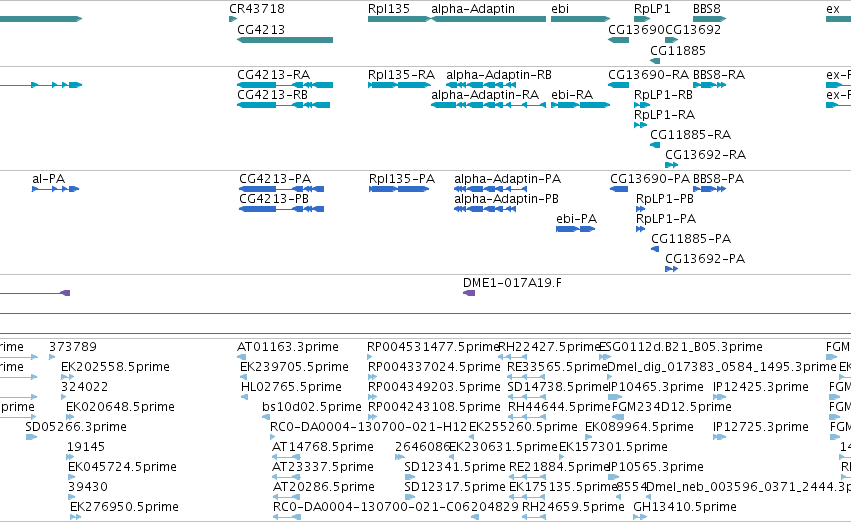Viewport: 851px width, 522px height.
Task: Click the EK089964.5prime EST
Action: tap(588, 437)
